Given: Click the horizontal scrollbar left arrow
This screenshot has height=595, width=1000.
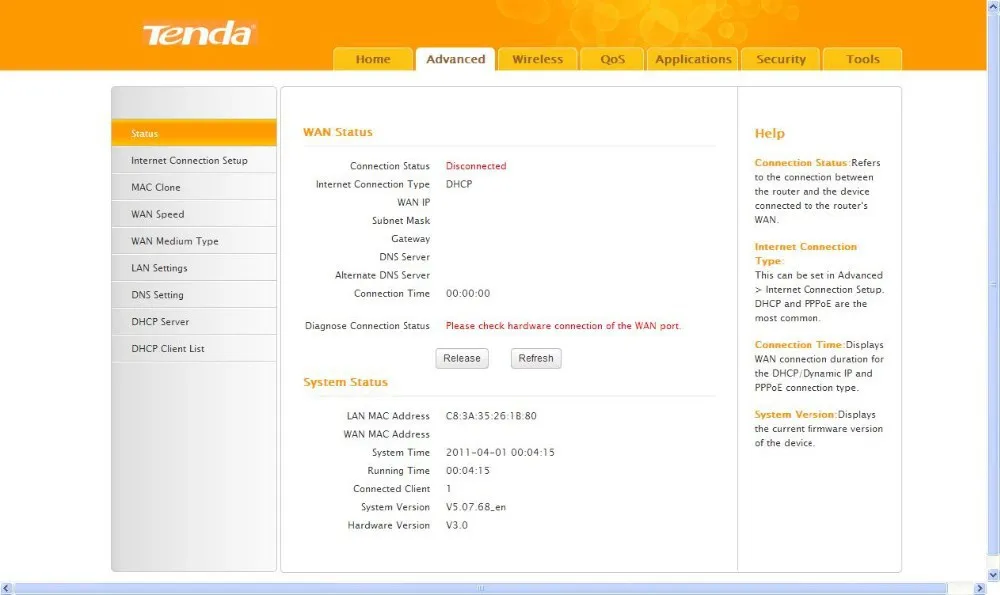Looking at the screenshot, I should [x=6, y=588].
